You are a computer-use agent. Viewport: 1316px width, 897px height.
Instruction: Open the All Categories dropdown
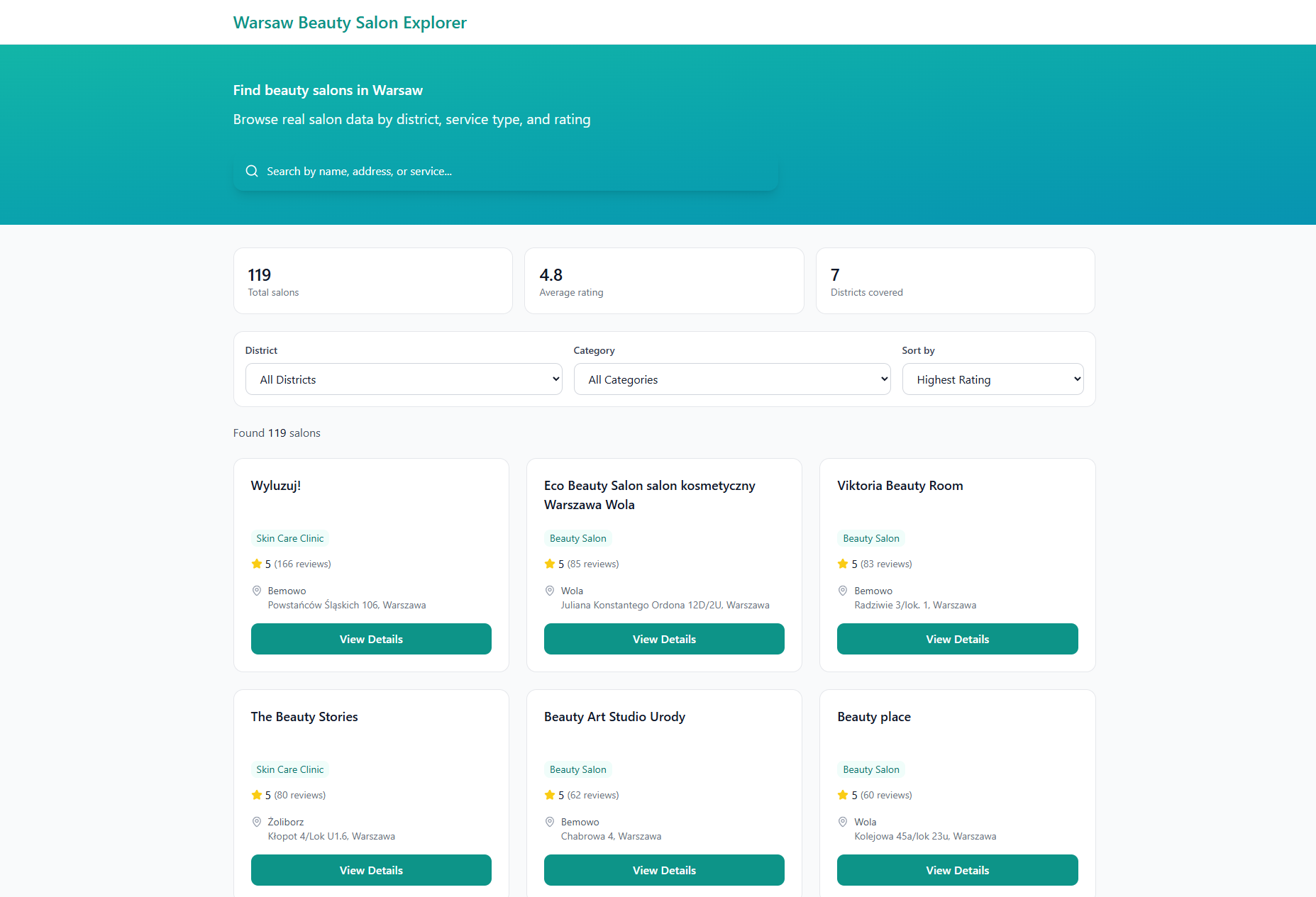pos(732,379)
